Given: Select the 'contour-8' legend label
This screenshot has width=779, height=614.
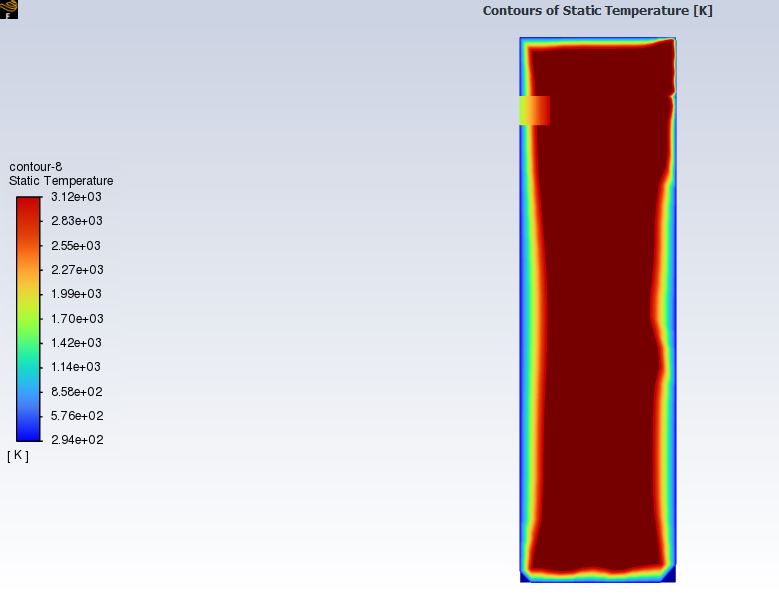Looking at the screenshot, I should [36, 167].
